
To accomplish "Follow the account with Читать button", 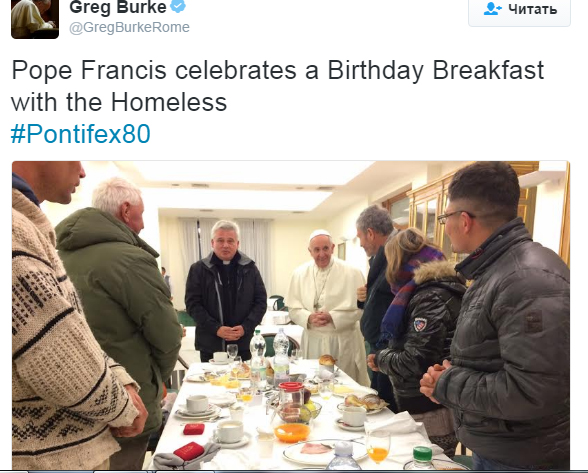I will [x=519, y=11].
